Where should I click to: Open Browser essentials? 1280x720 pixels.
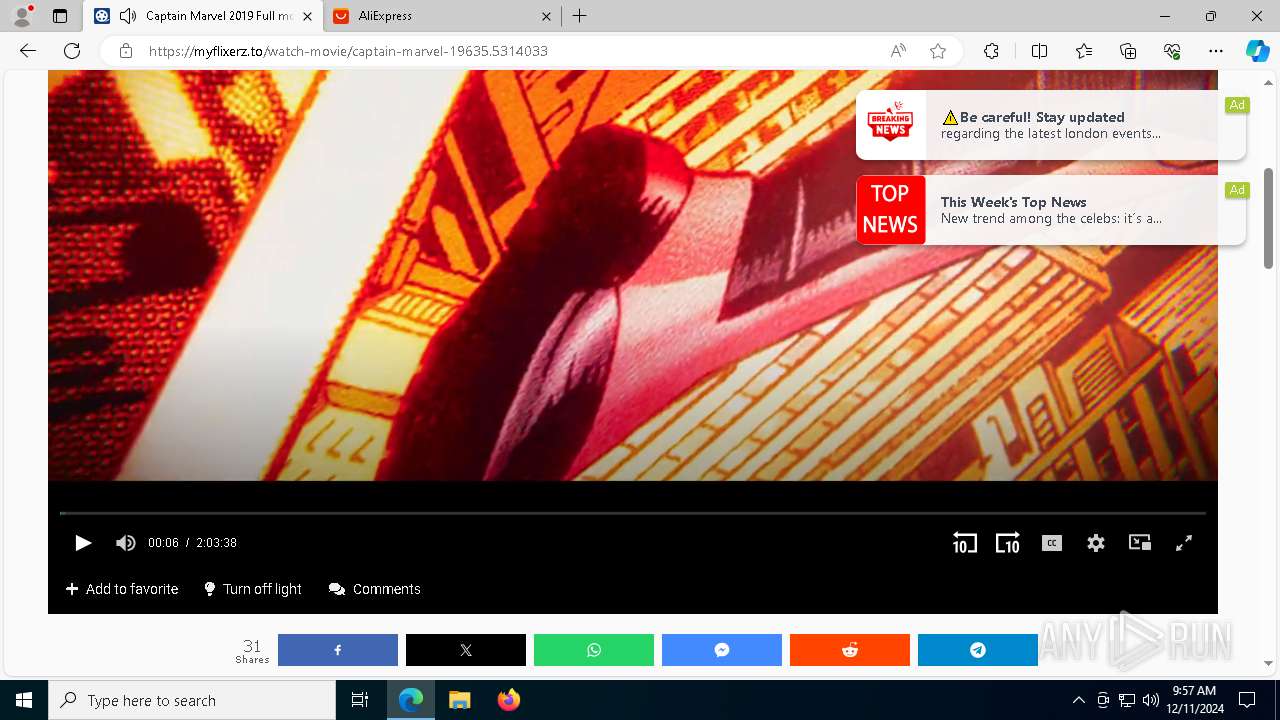(1172, 51)
